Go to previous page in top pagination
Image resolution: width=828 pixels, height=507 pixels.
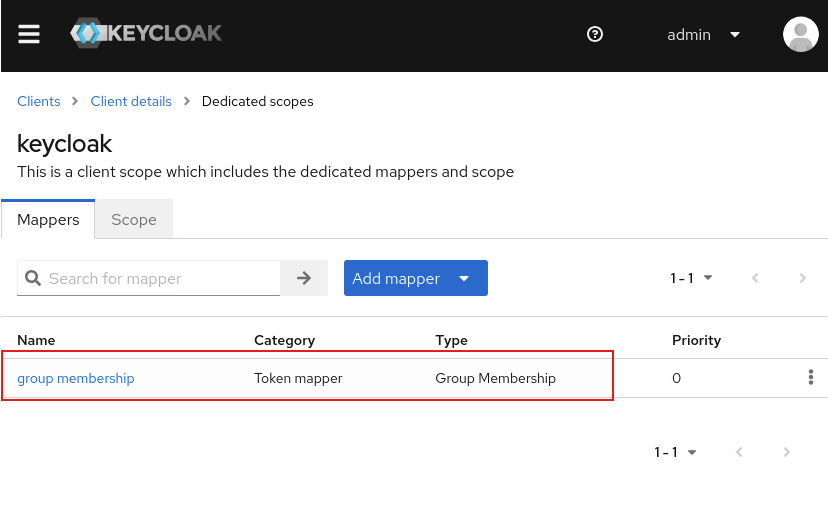[755, 278]
